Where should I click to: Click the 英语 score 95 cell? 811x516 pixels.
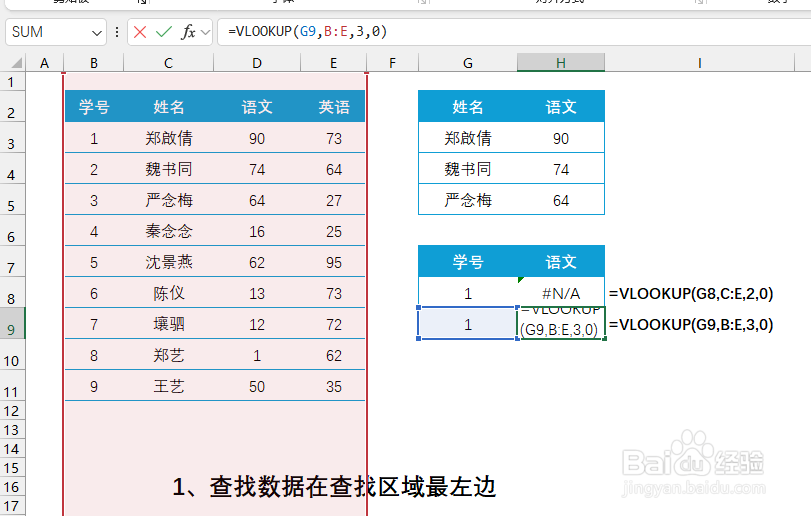(334, 262)
